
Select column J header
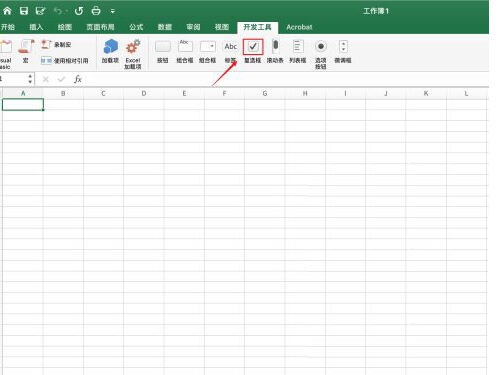pyautogui.click(x=386, y=93)
